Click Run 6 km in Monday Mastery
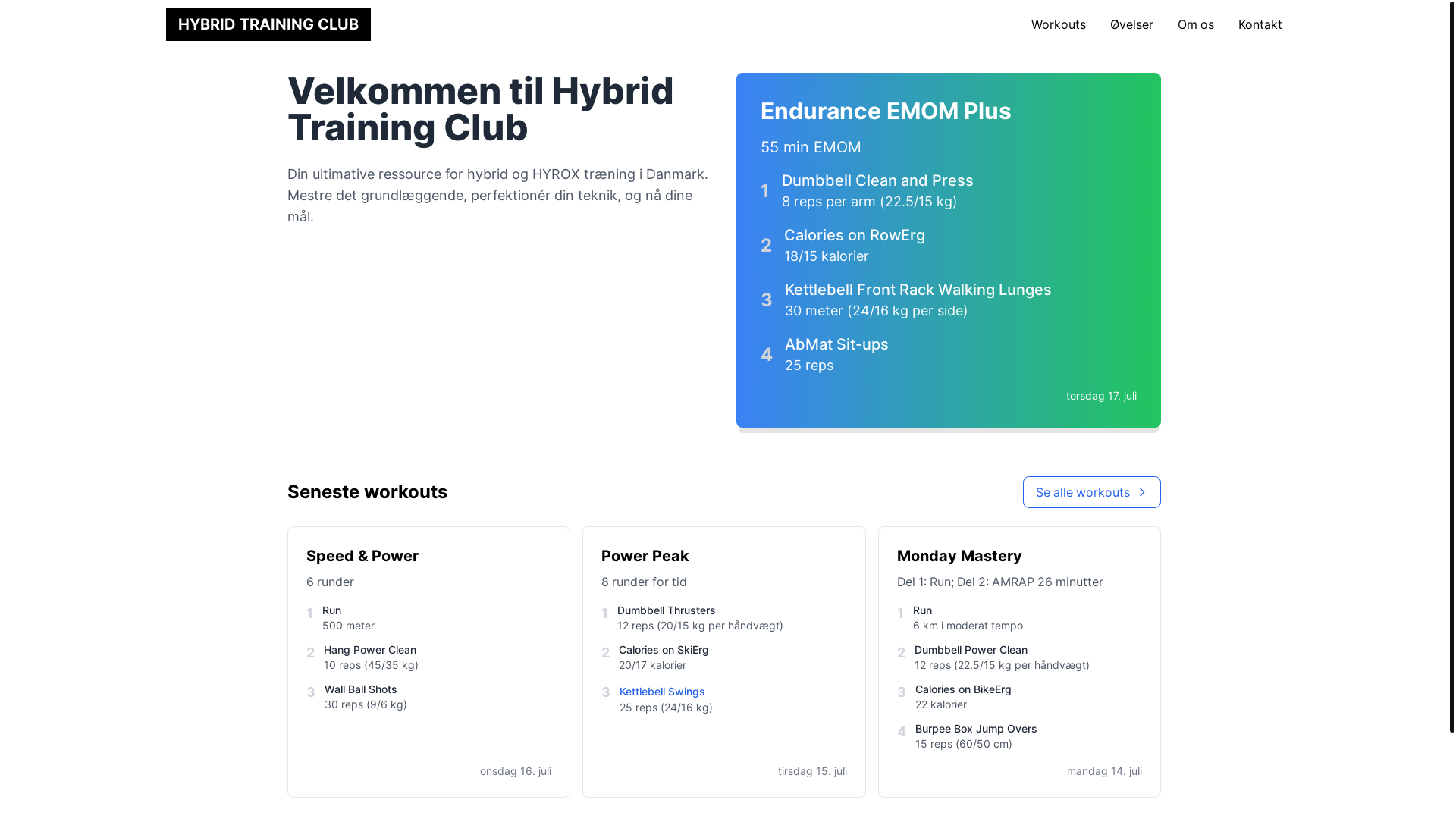 [x=968, y=618]
